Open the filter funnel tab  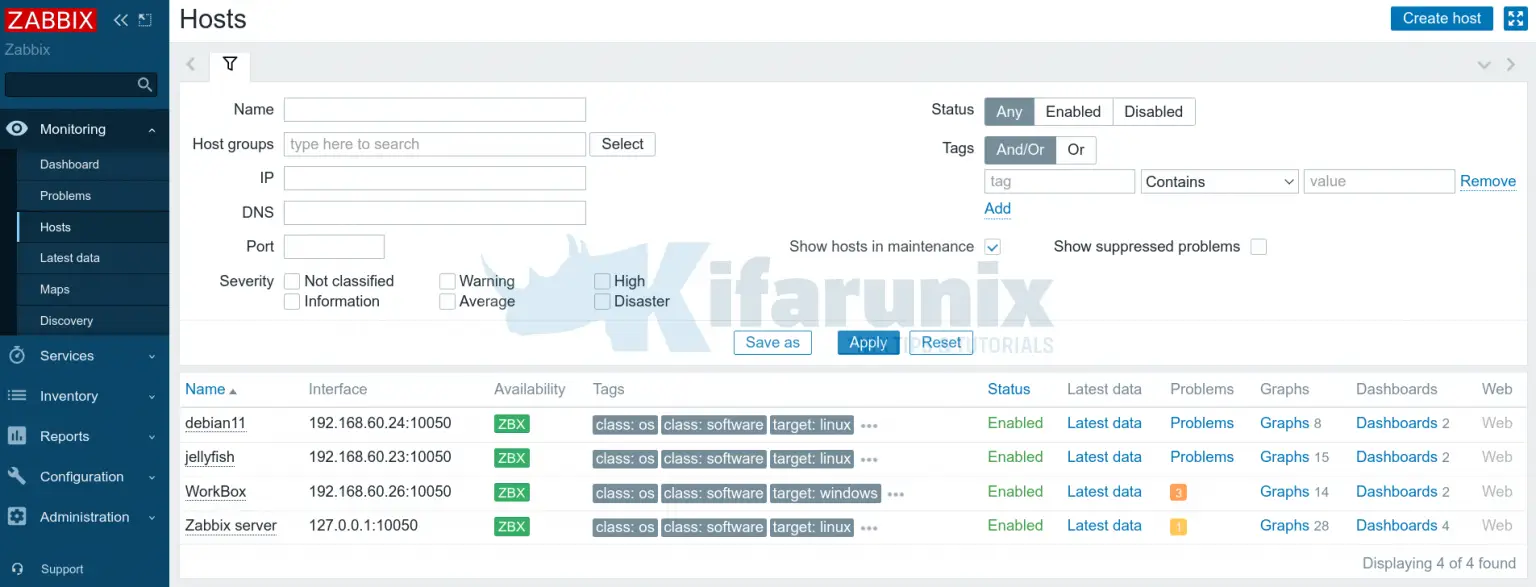230,62
